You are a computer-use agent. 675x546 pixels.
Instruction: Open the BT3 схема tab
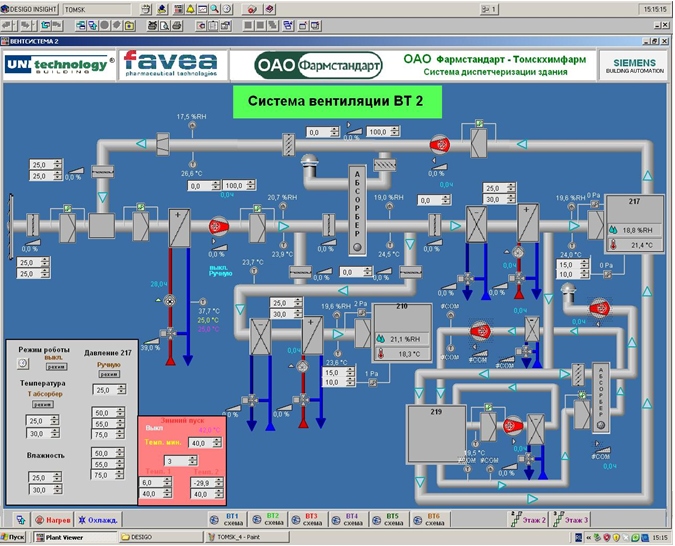[307, 519]
